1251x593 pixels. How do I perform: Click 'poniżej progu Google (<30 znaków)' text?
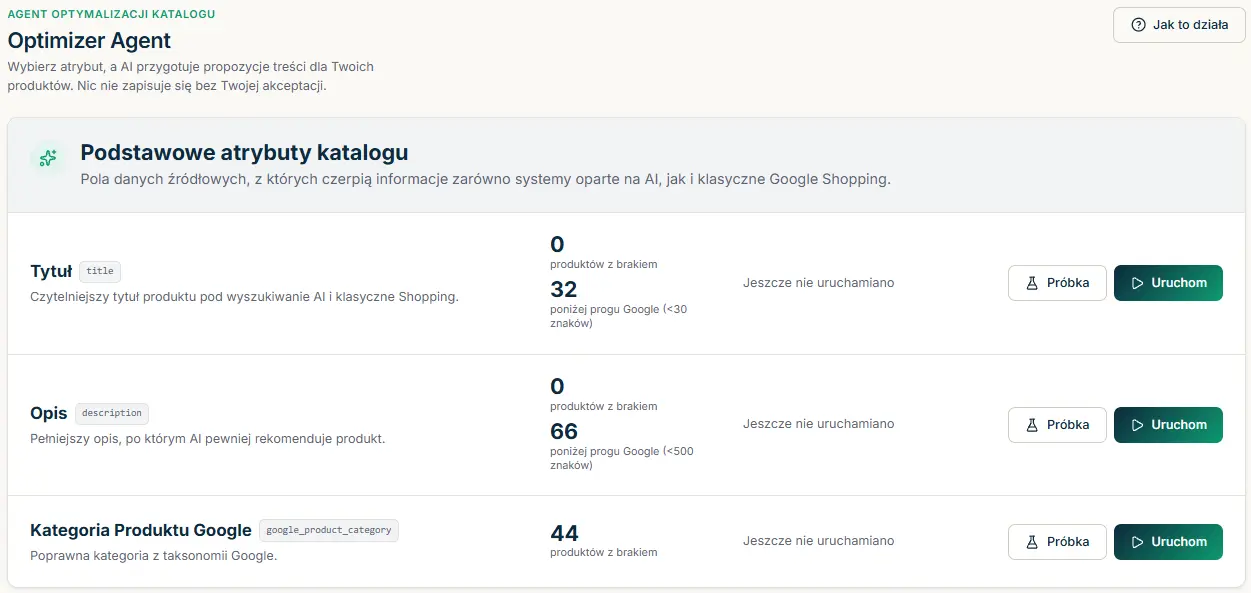[x=618, y=316]
